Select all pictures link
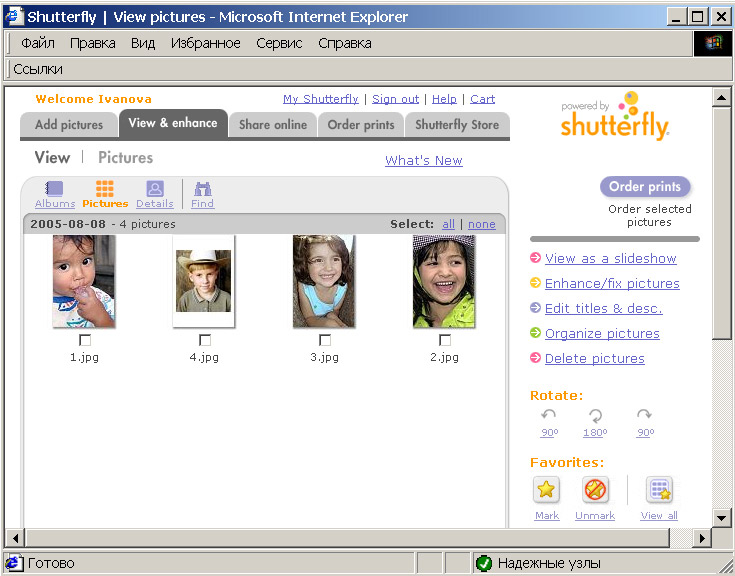735x576 pixels. pos(449,224)
